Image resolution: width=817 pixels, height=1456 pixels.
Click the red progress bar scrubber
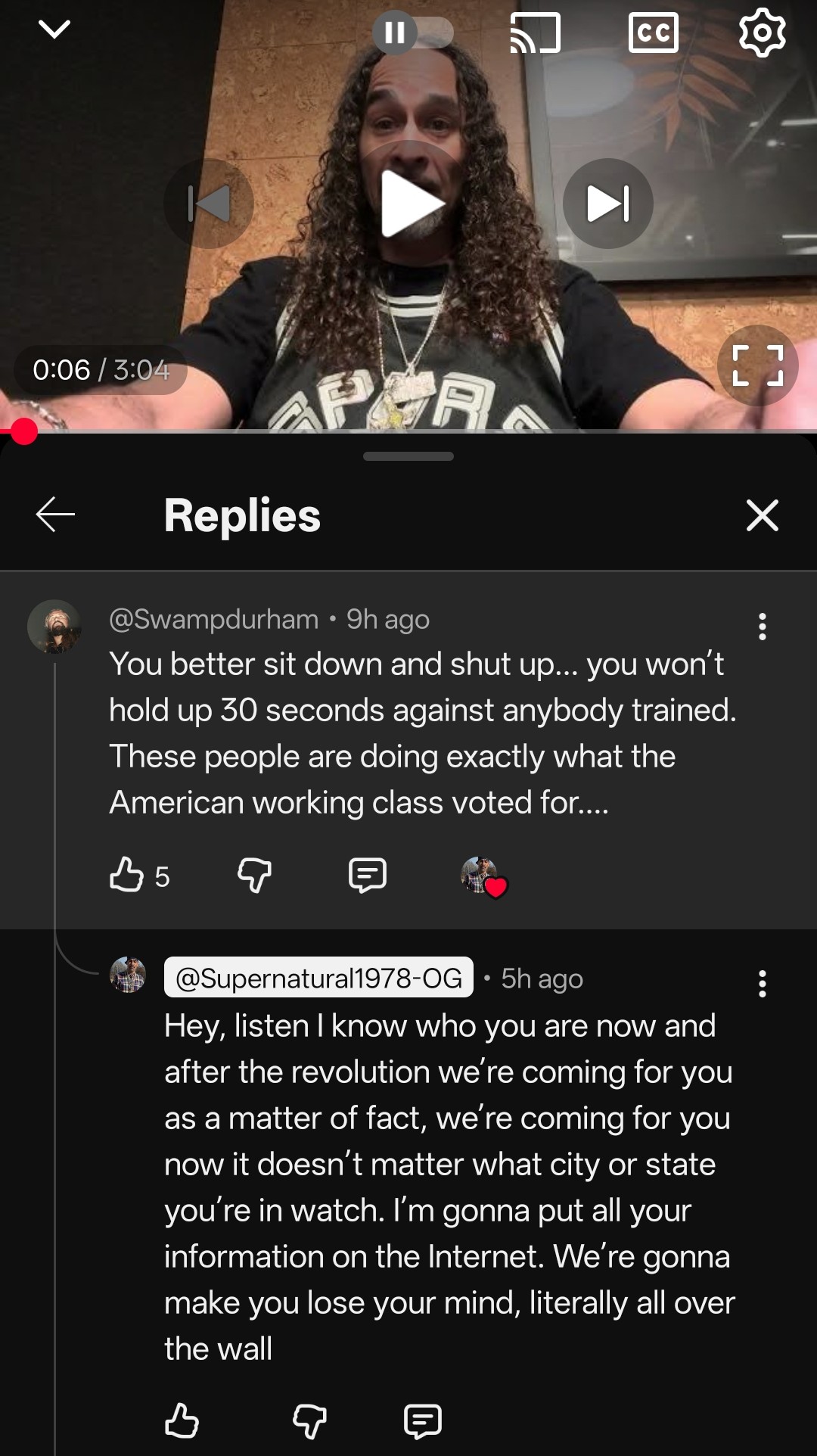(x=24, y=431)
